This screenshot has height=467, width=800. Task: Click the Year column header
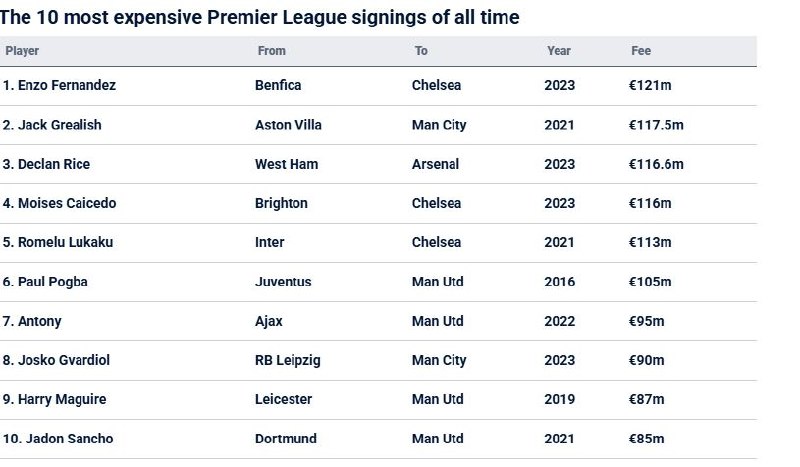pyautogui.click(x=559, y=51)
